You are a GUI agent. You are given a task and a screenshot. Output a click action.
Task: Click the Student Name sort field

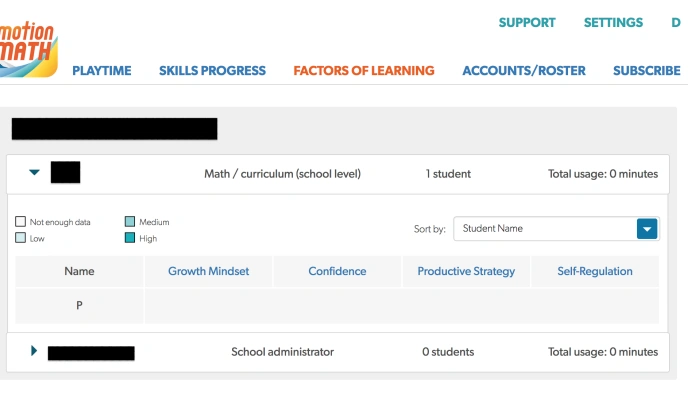click(556, 229)
